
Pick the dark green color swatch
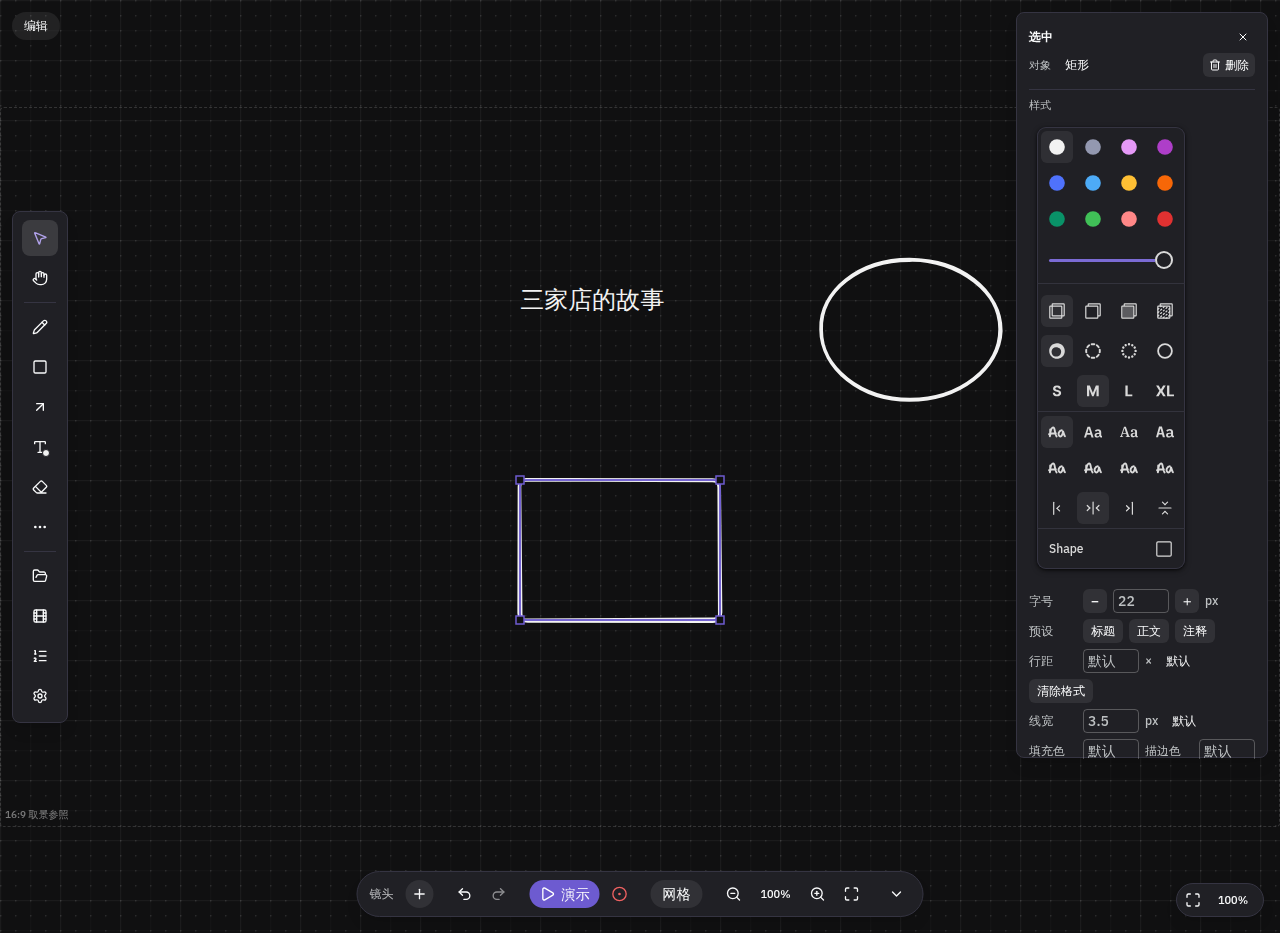coord(1057,219)
